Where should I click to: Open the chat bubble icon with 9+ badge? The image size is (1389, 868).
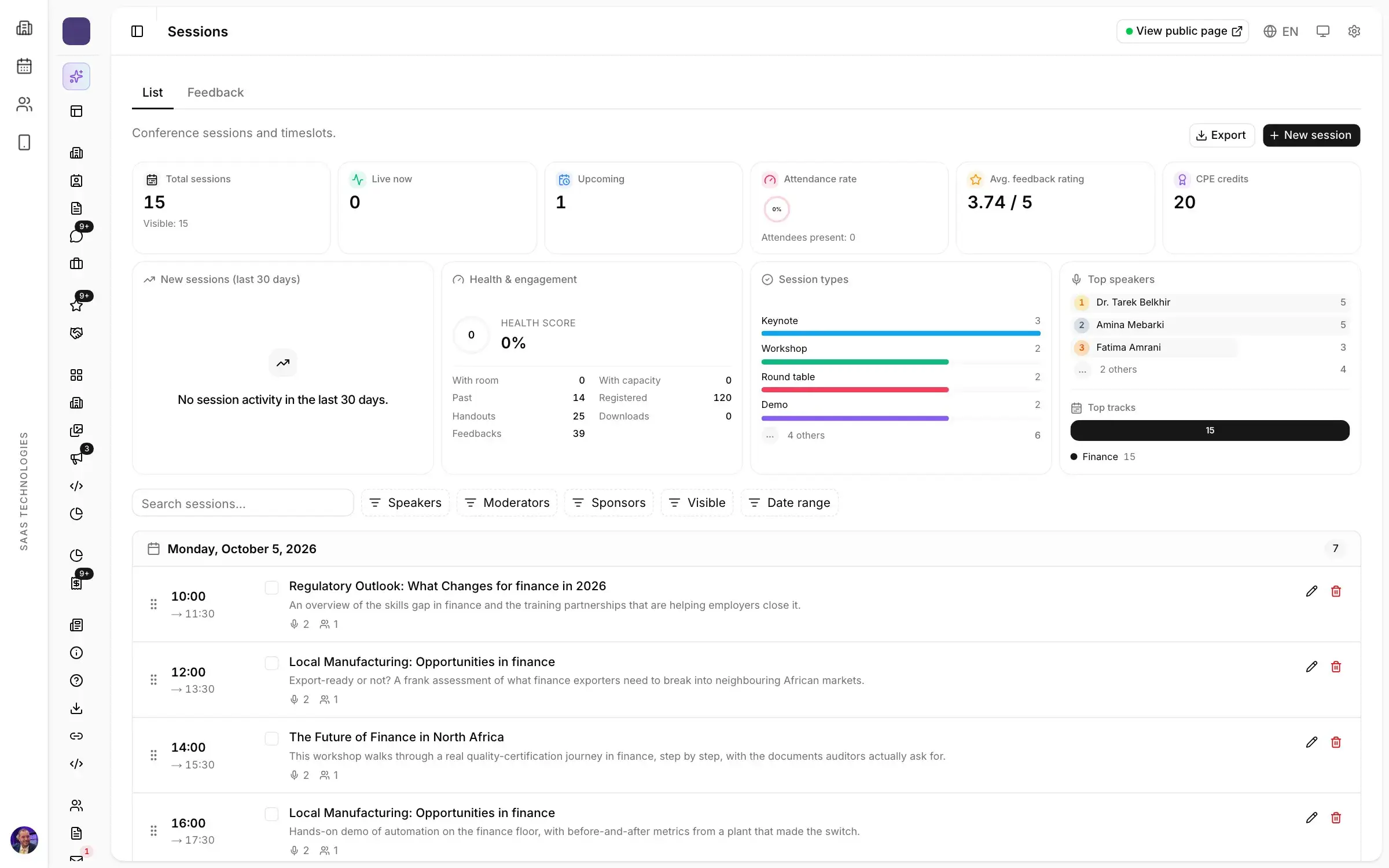tap(76, 236)
